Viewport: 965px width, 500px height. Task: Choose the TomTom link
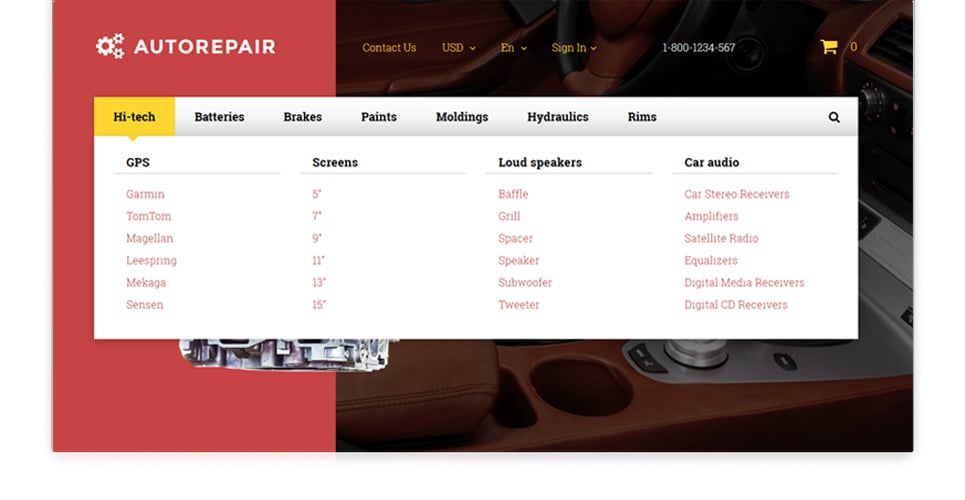point(149,216)
